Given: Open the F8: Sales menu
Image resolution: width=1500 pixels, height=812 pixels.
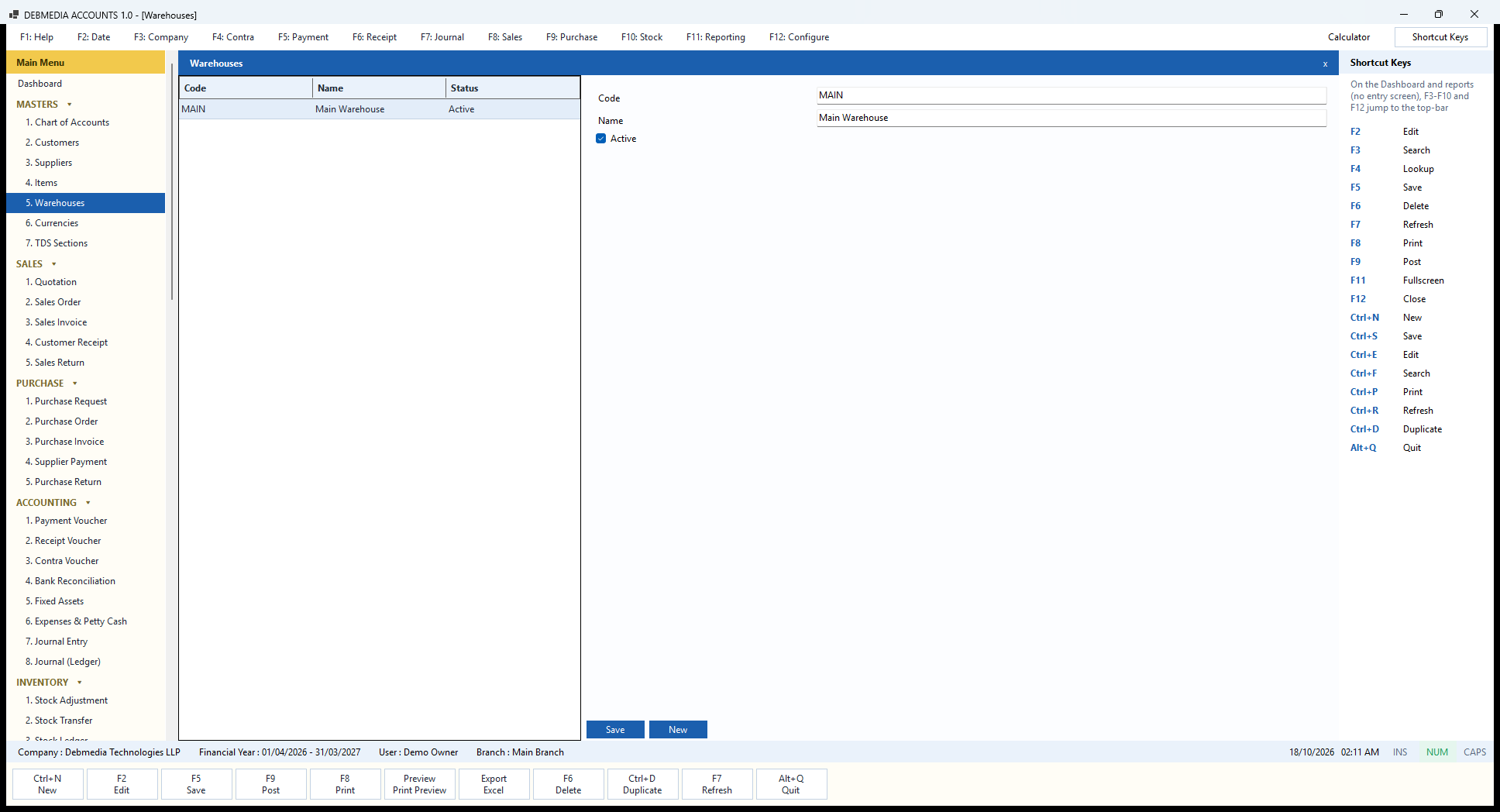Looking at the screenshot, I should [x=505, y=37].
